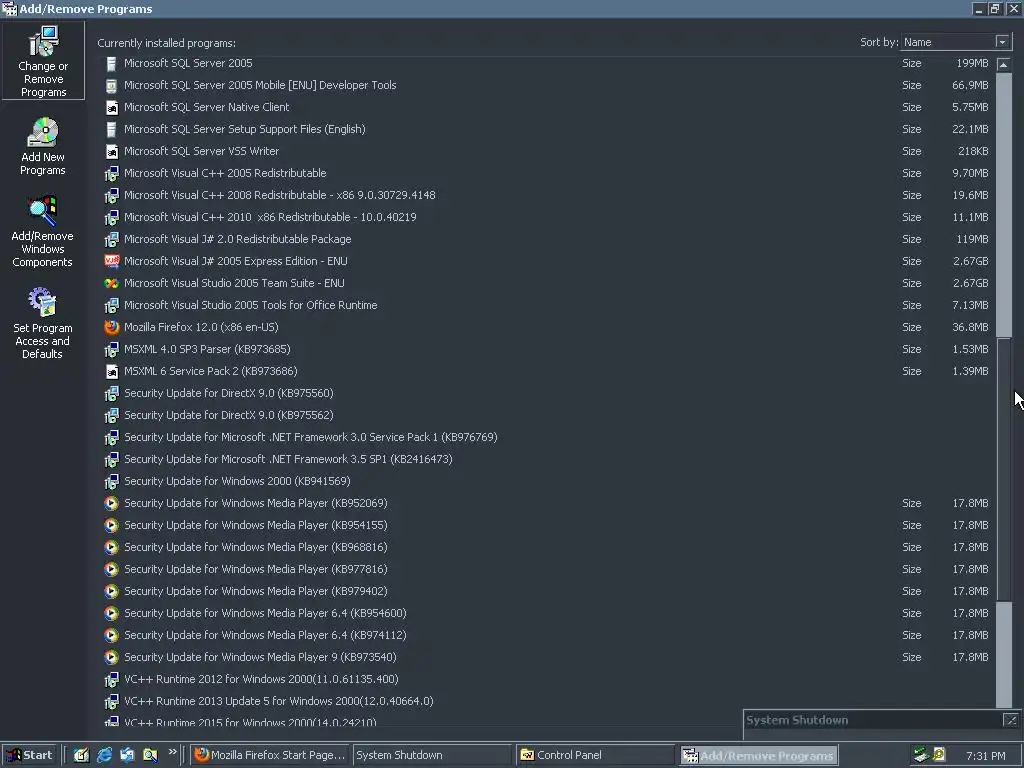Switch to System Shutdown taskbar button

[432, 755]
